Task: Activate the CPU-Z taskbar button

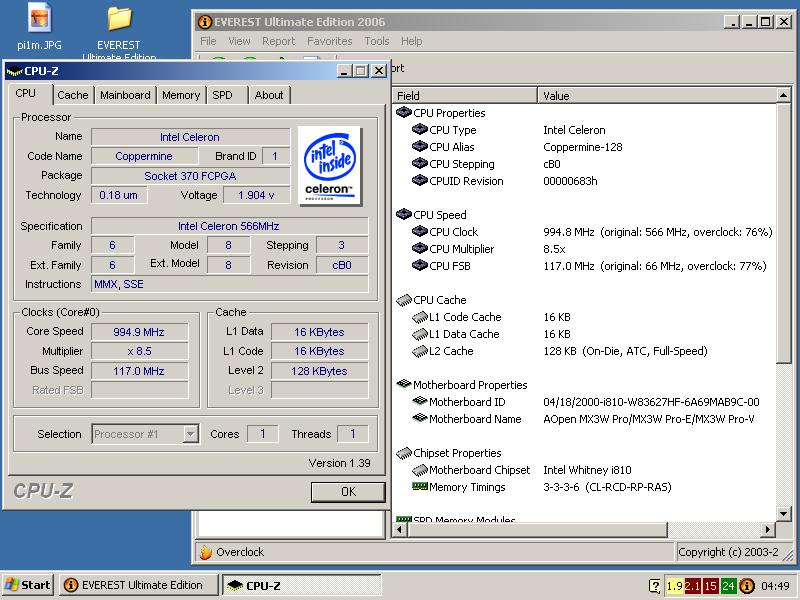Action: 302,585
